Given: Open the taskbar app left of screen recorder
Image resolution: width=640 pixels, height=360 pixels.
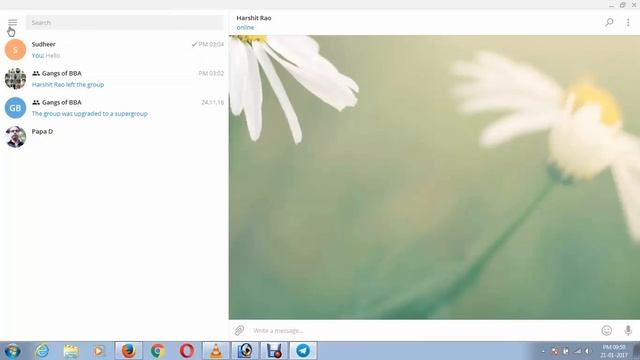Looking at the screenshot, I should pyautogui.click(x=245, y=351).
